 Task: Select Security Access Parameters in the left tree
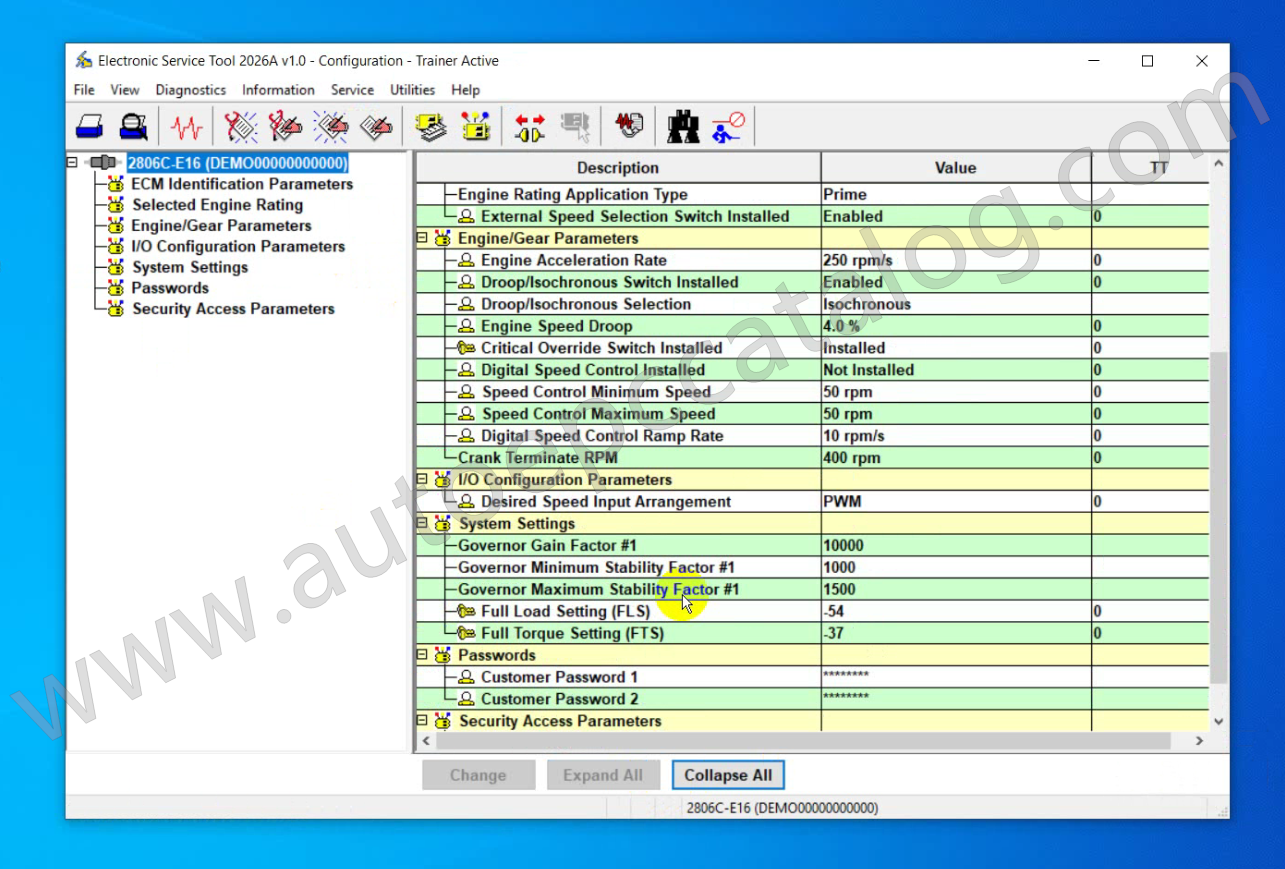click(233, 309)
